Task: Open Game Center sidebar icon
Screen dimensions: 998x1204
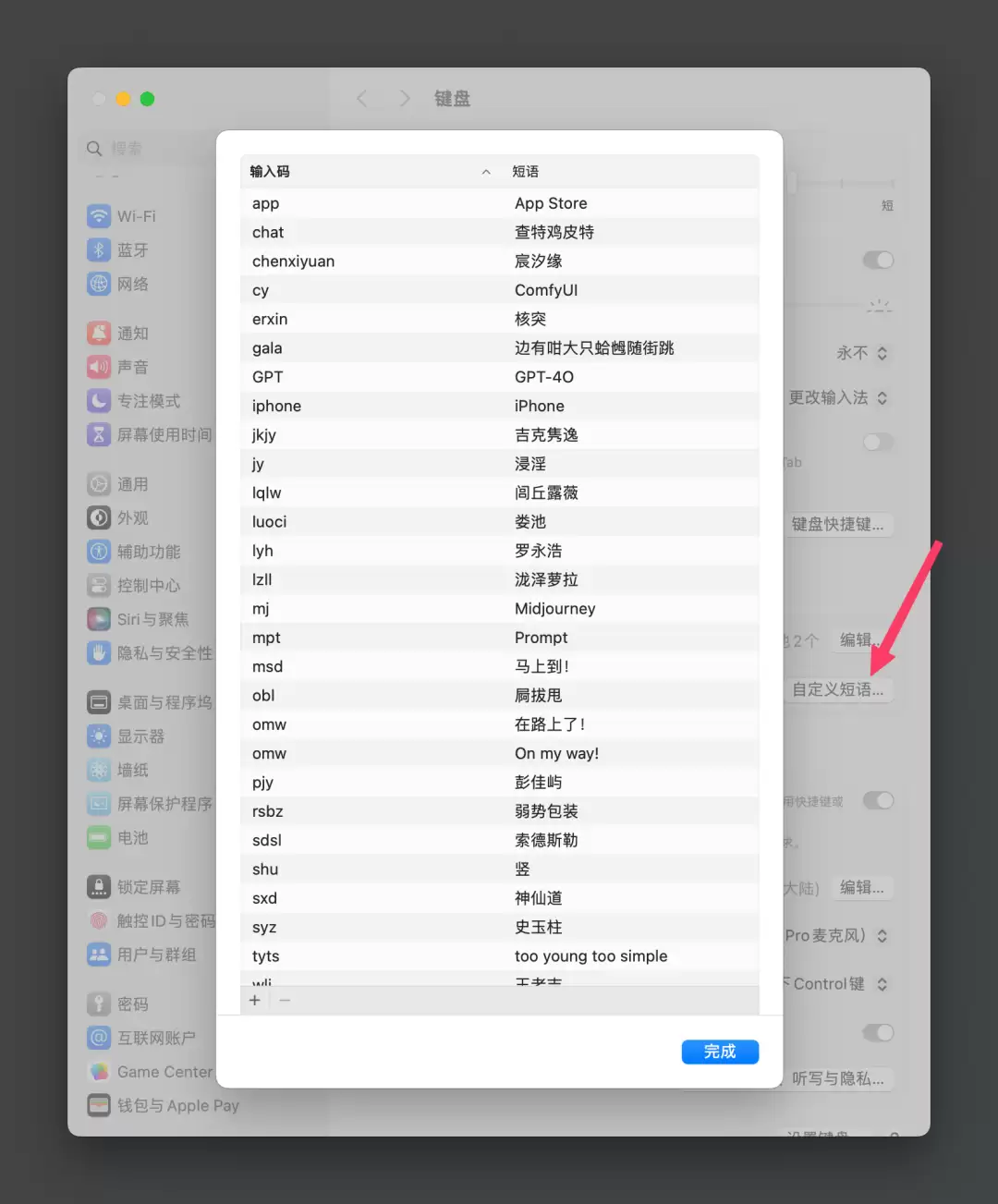Action: [x=99, y=1071]
